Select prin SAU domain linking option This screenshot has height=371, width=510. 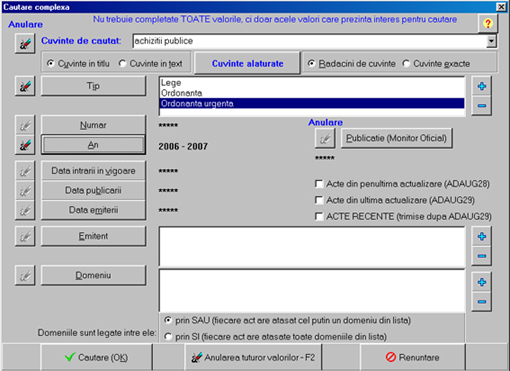(287, 320)
